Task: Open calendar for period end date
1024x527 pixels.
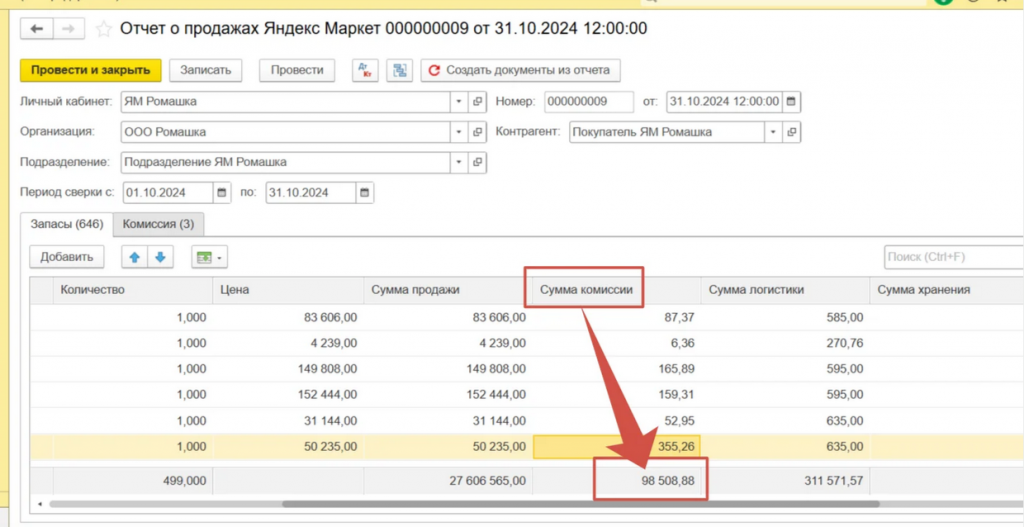Action: pos(364,192)
